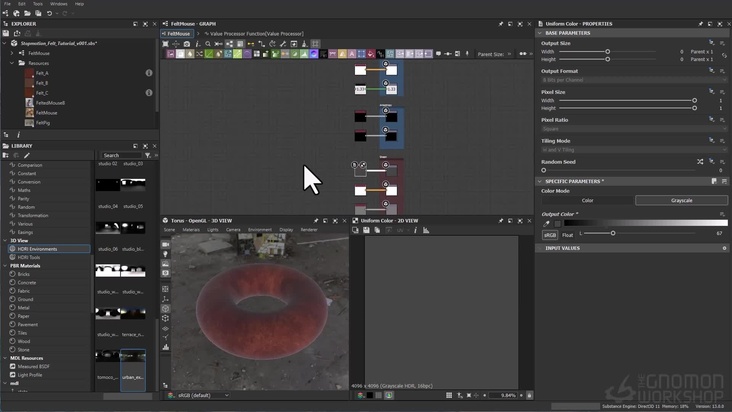Click the randomize seed shuffle icon

700,160
